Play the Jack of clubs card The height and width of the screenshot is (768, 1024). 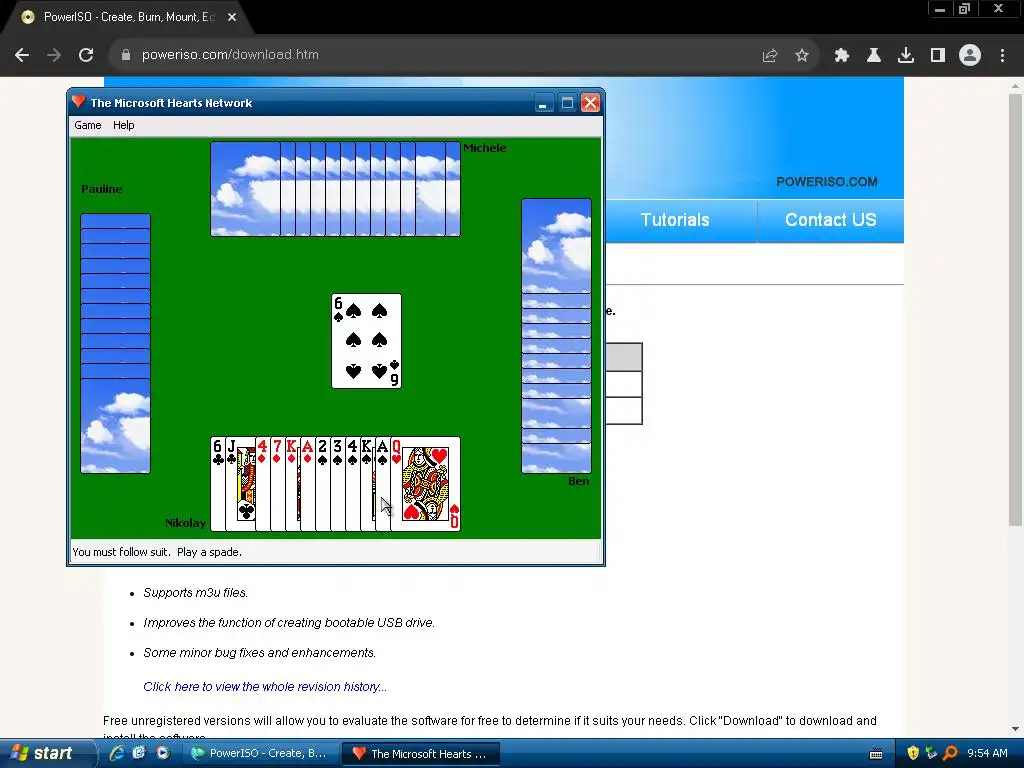240,483
